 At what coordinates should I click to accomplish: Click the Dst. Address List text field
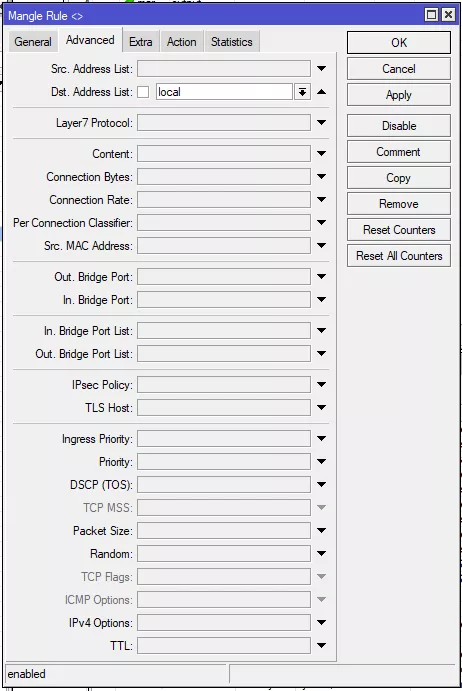pyautogui.click(x=224, y=92)
